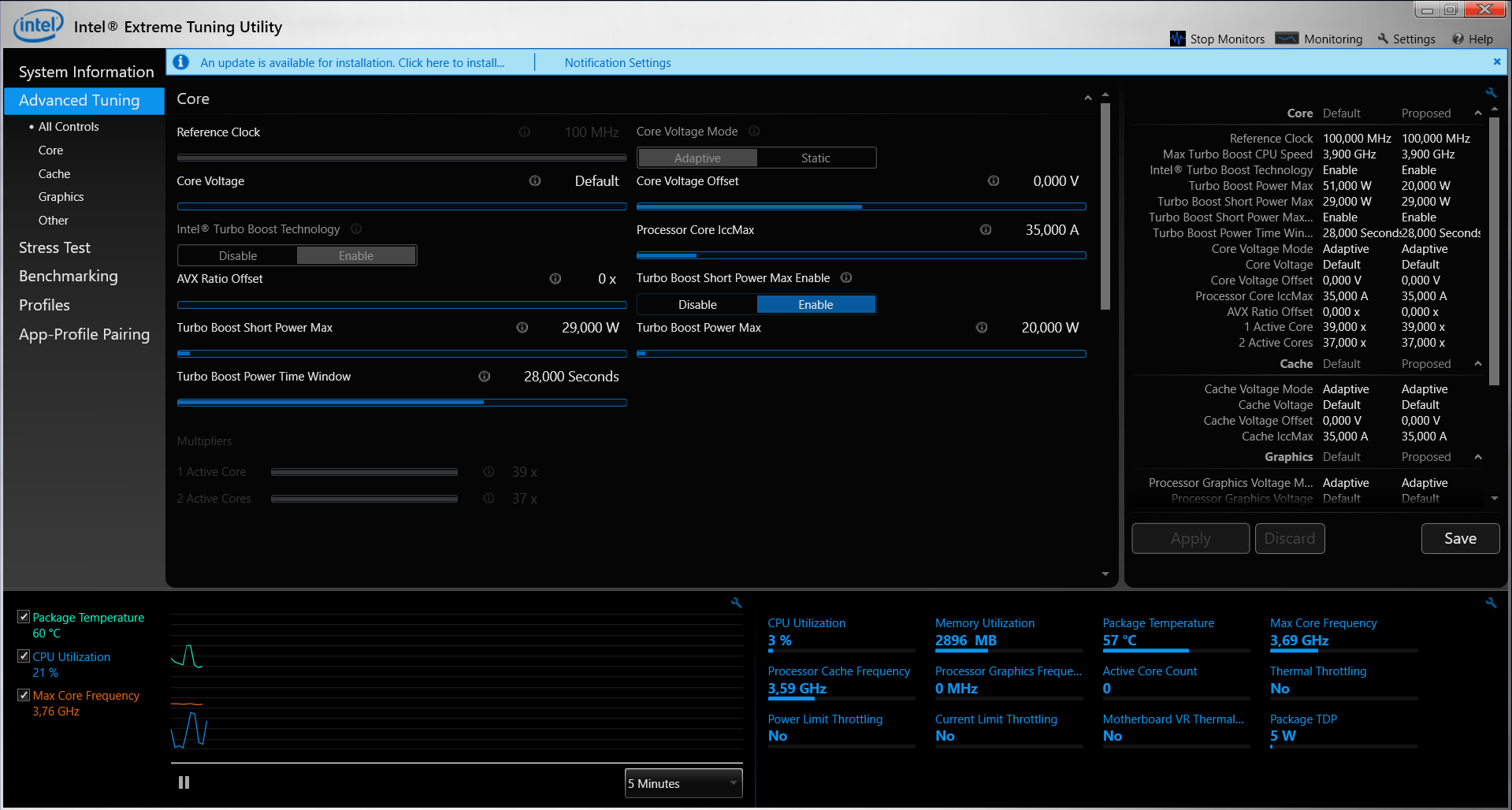Open the 5 Minutes time range dropdown

pos(683,783)
